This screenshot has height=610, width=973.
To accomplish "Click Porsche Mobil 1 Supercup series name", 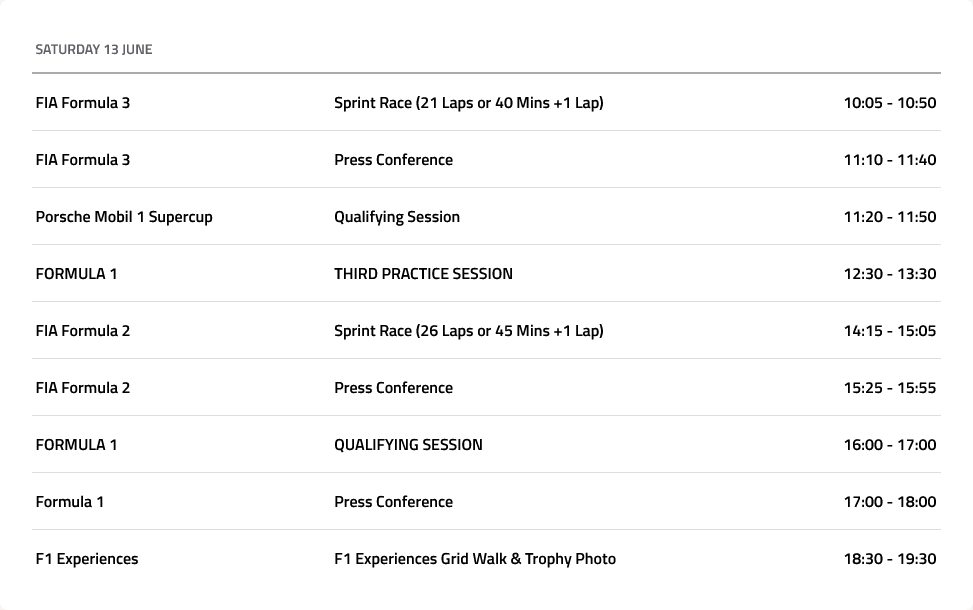I will [x=124, y=217].
